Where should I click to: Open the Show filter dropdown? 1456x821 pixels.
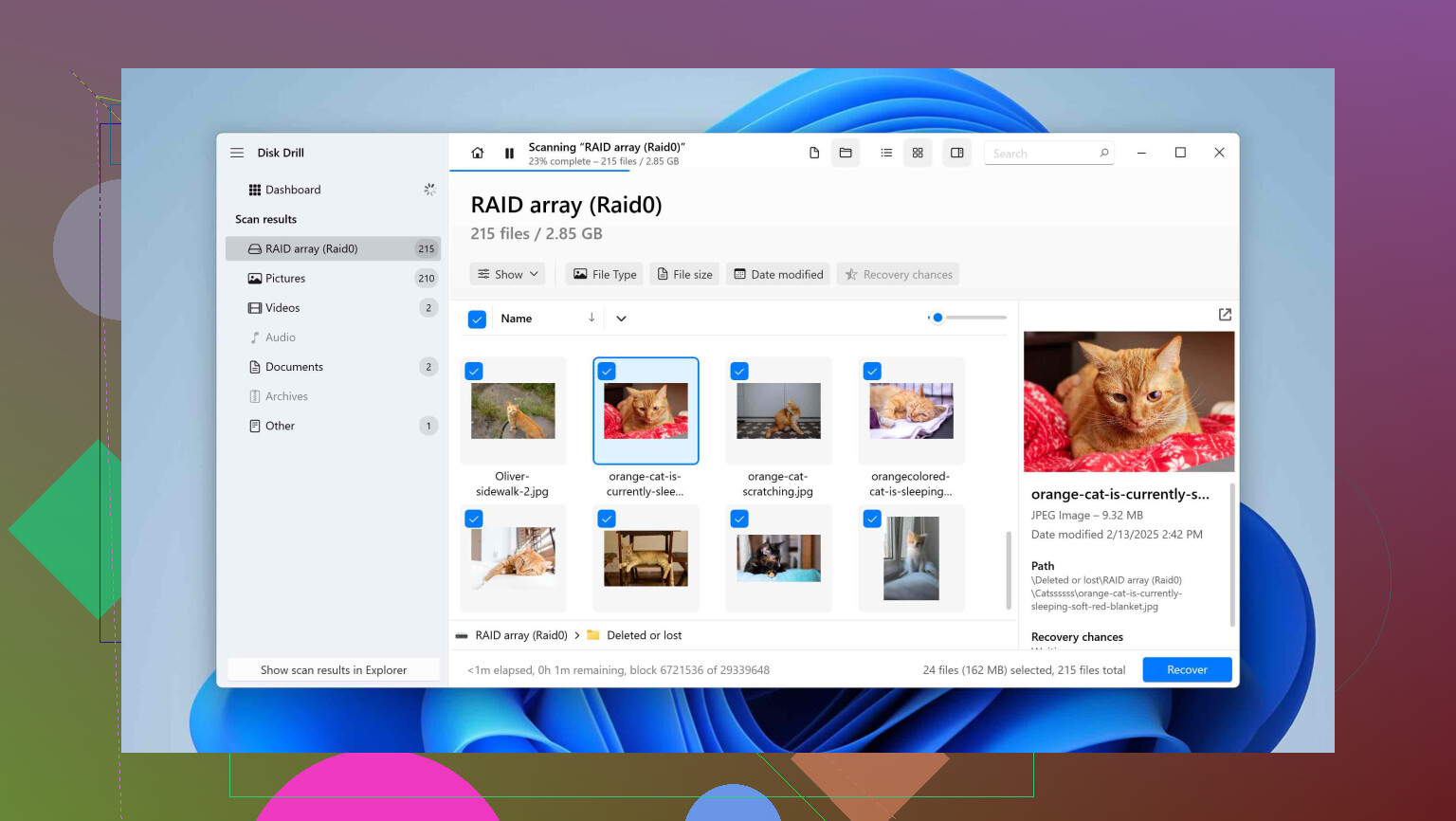507,275
